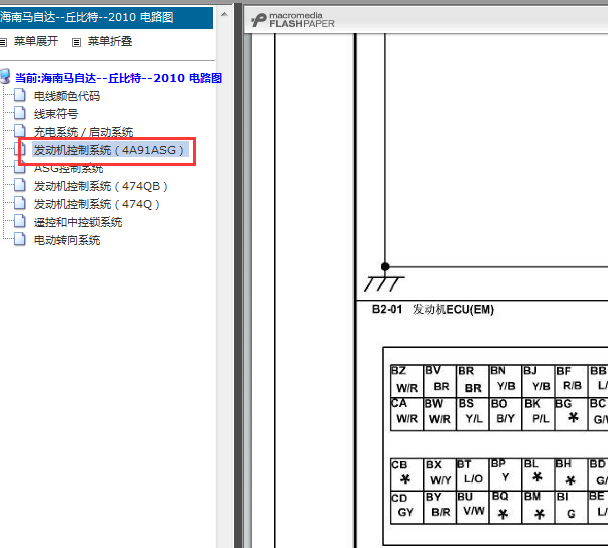This screenshot has height=548, width=608.
Task: Open the 遥控和中控锁系统 page
Action: 78,222
